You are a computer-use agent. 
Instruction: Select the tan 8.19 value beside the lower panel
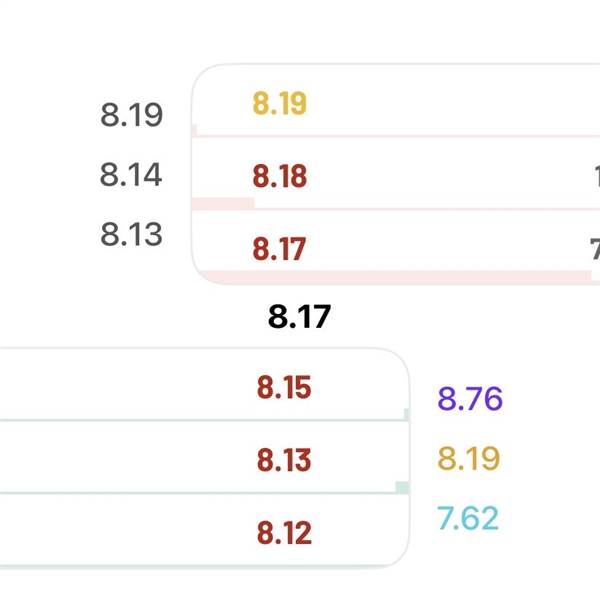point(468,459)
